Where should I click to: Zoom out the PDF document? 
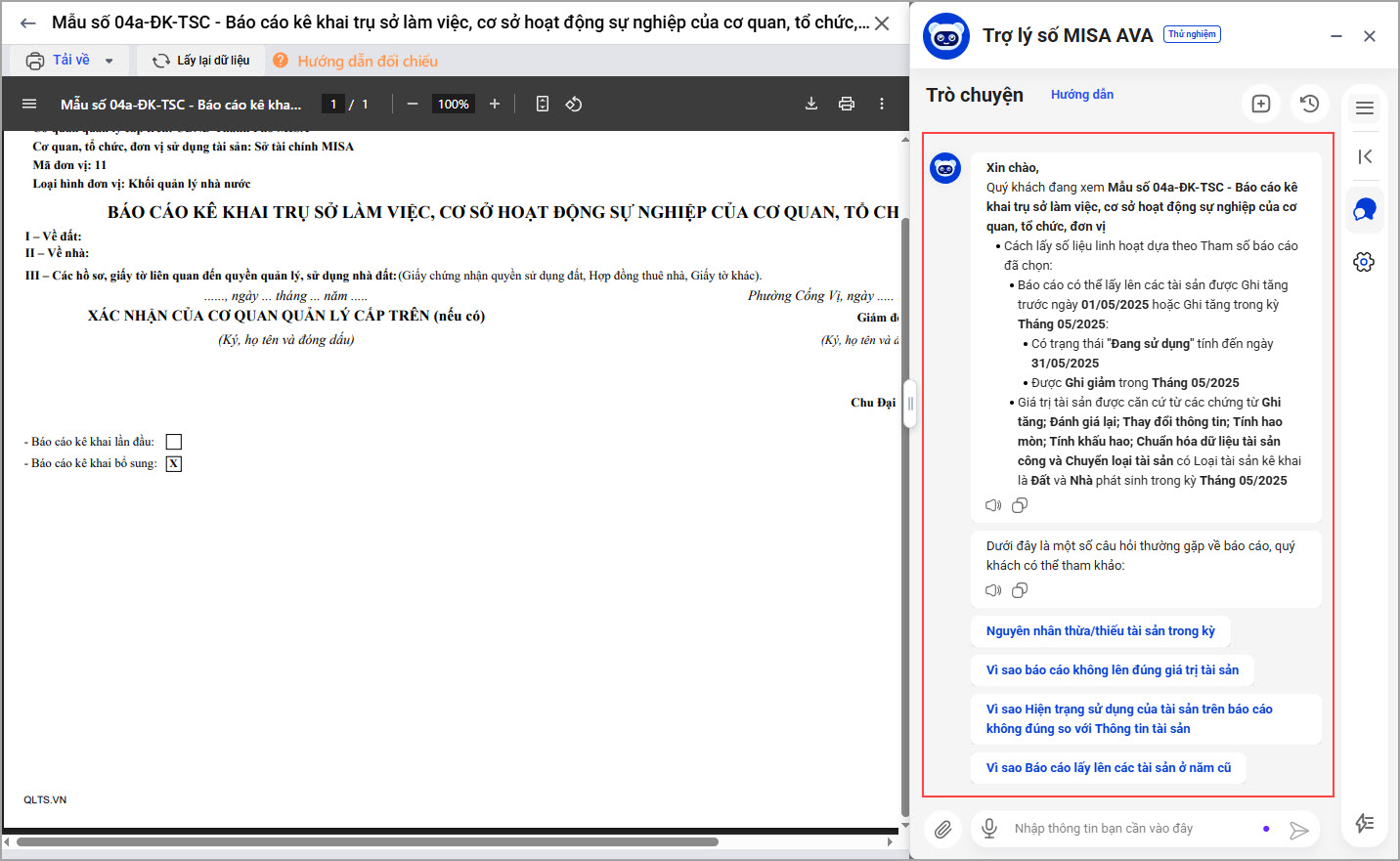pyautogui.click(x=413, y=104)
